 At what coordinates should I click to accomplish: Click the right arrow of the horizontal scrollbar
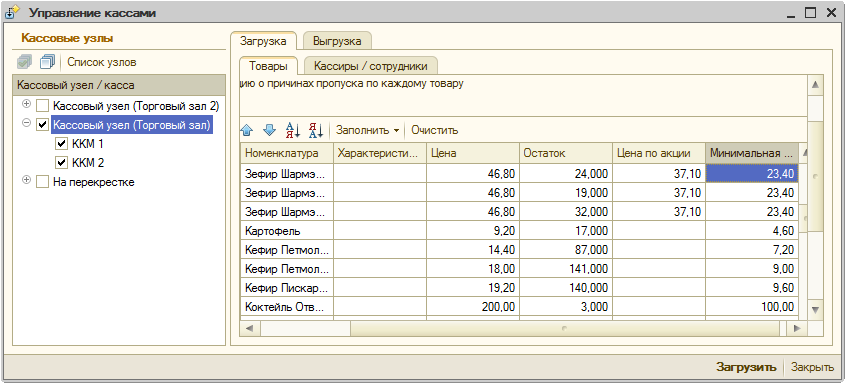[798, 328]
